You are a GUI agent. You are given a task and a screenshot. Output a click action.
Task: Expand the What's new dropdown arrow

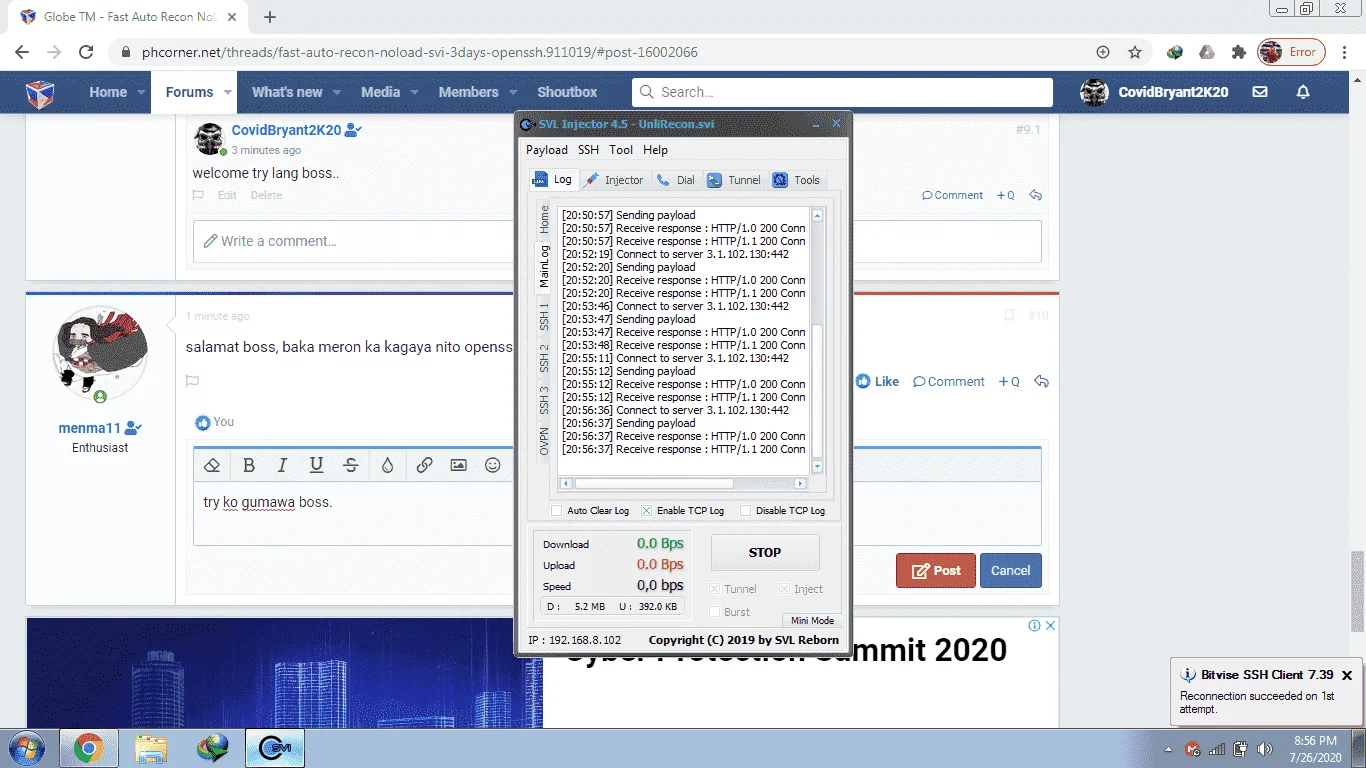[336, 92]
